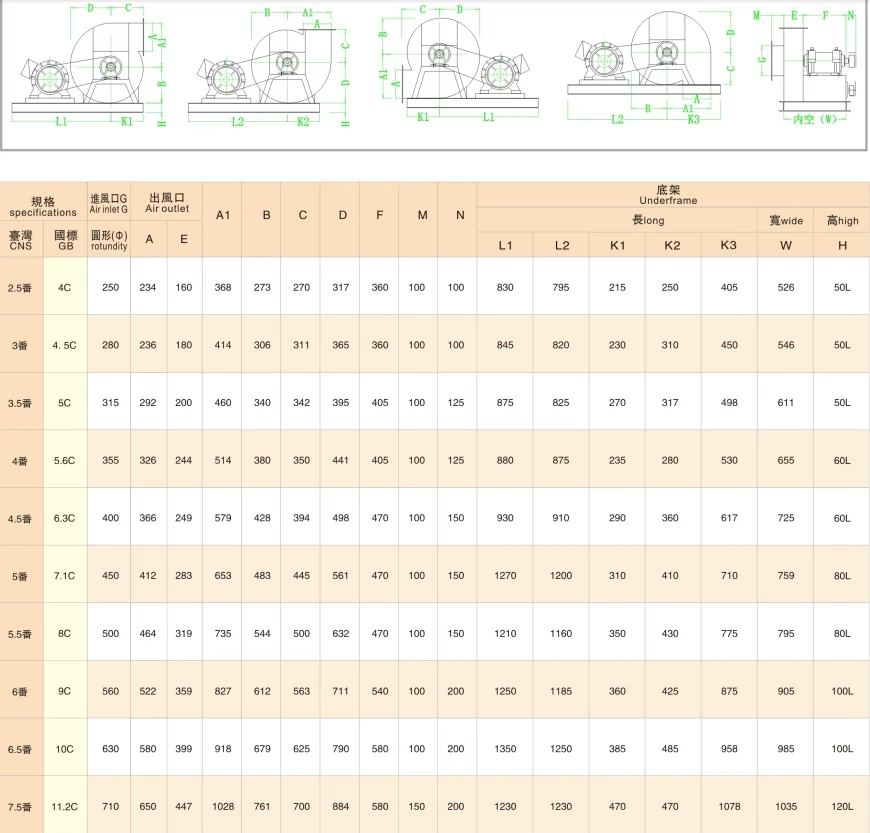Viewport: 870px width, 833px height.
Task: Click the value "1185" in the L2 column
Action: (561, 691)
